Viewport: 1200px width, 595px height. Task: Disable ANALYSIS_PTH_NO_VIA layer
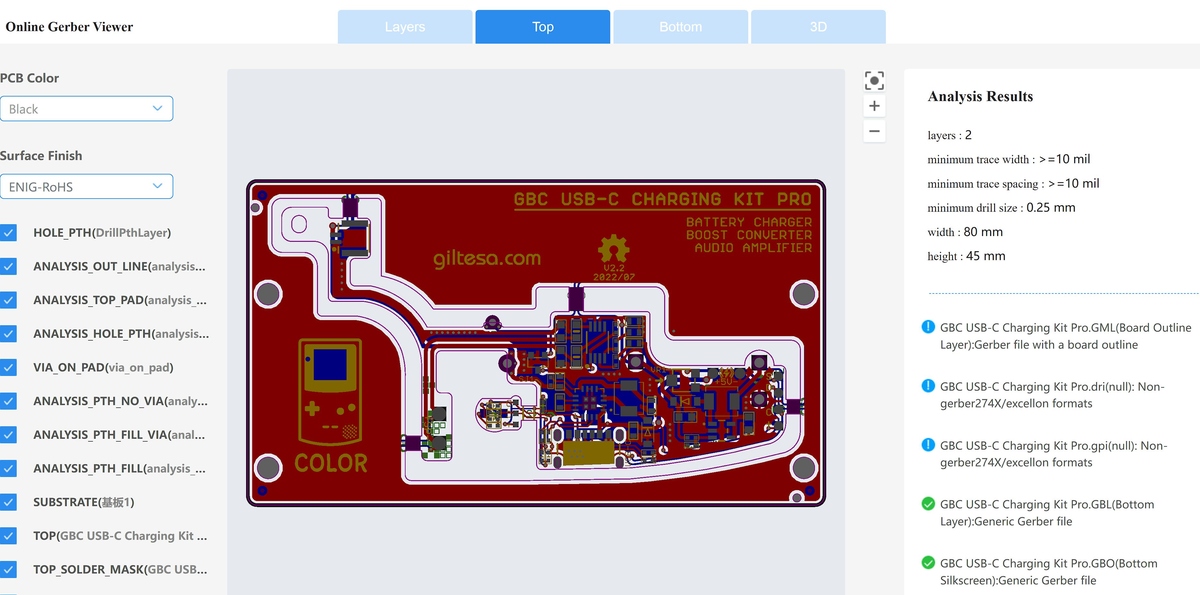[x=9, y=401]
